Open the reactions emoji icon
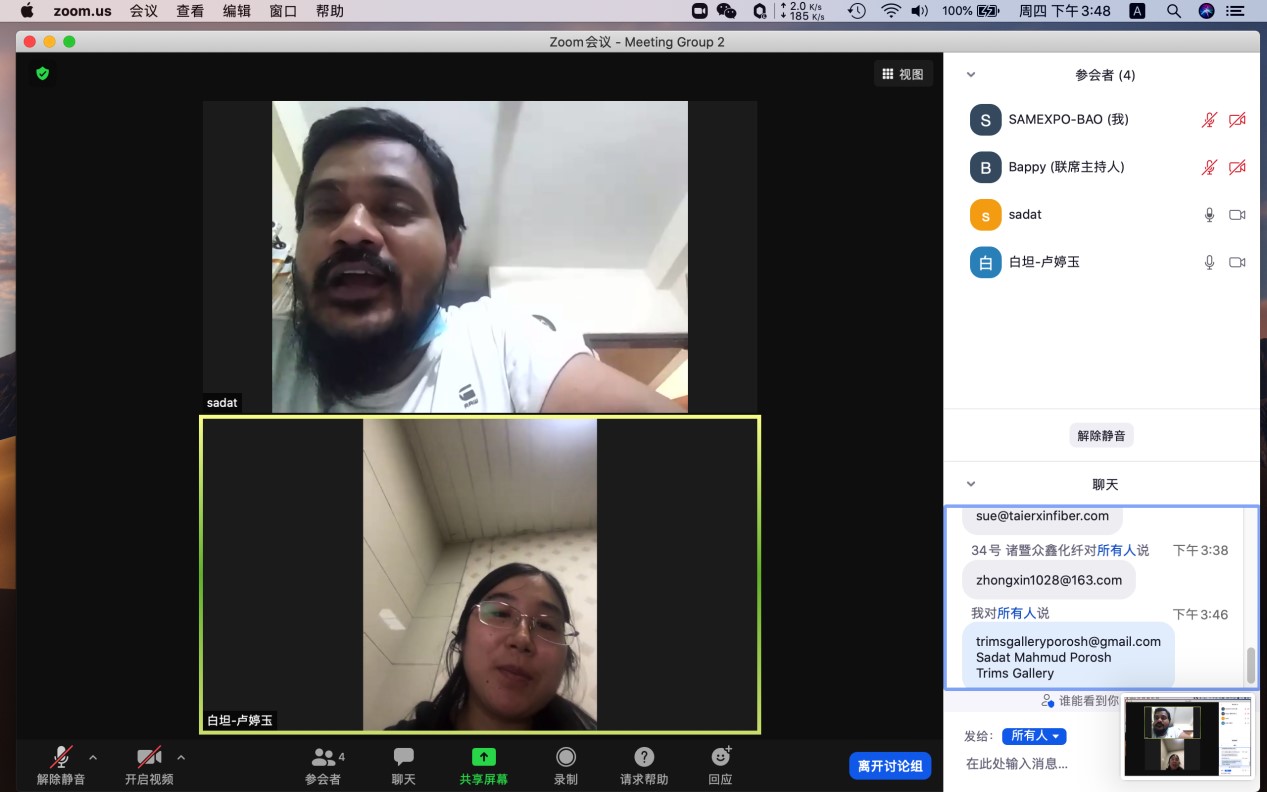The height and width of the screenshot is (792, 1267). [720, 758]
